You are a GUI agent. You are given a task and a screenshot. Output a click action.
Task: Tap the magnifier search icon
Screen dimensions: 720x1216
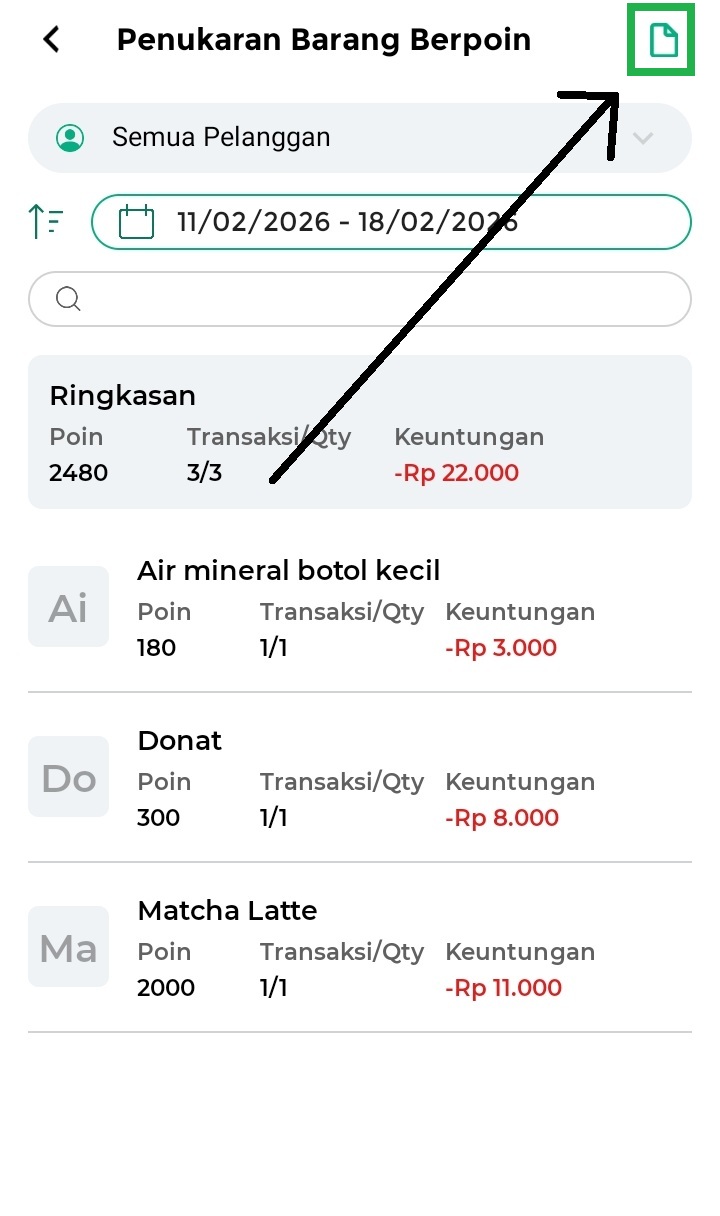click(68, 298)
